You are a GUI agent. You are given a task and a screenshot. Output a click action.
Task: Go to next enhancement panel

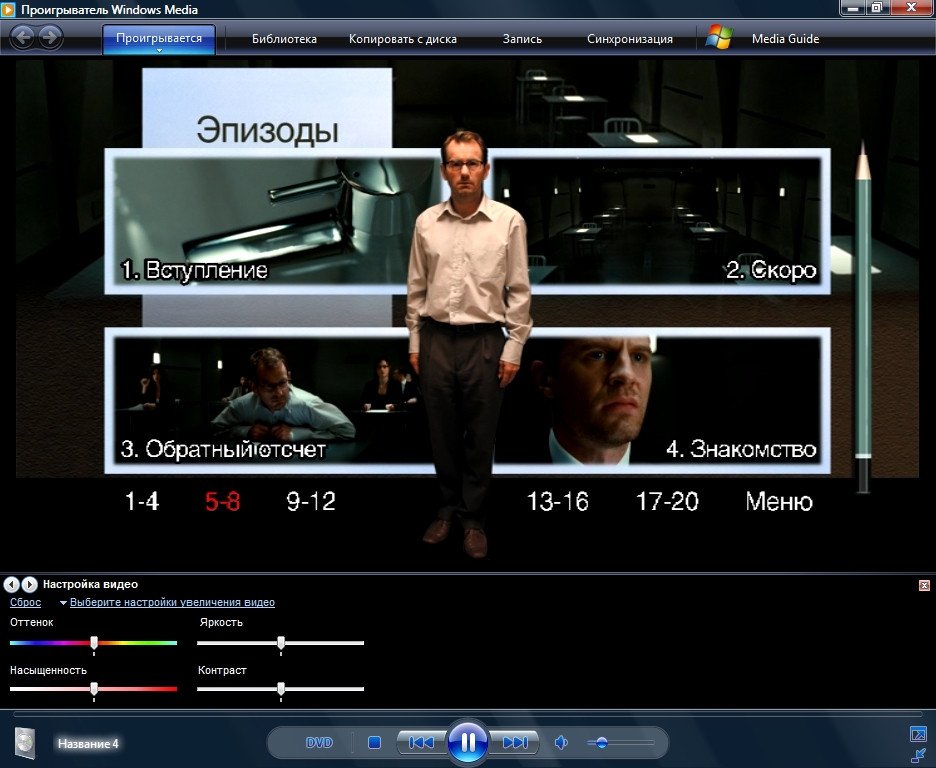[30, 584]
